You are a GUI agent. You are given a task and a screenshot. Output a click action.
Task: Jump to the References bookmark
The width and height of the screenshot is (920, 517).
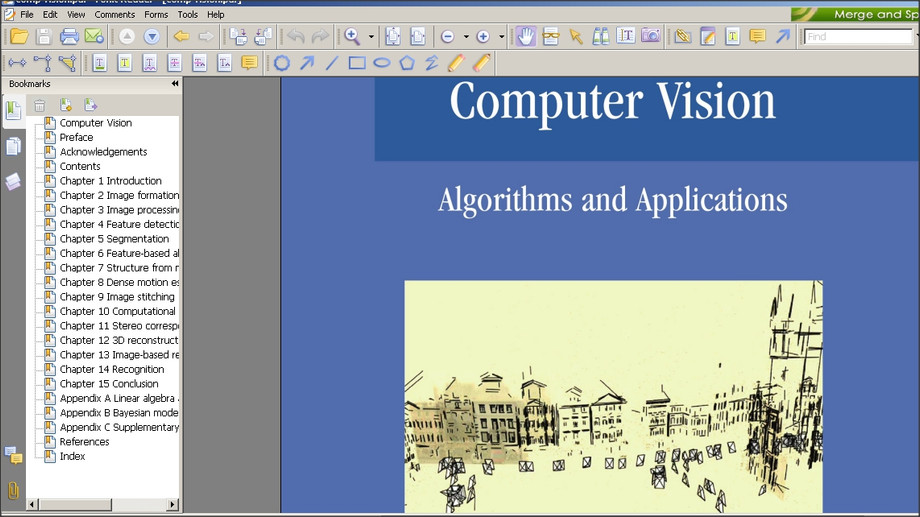click(x=84, y=442)
